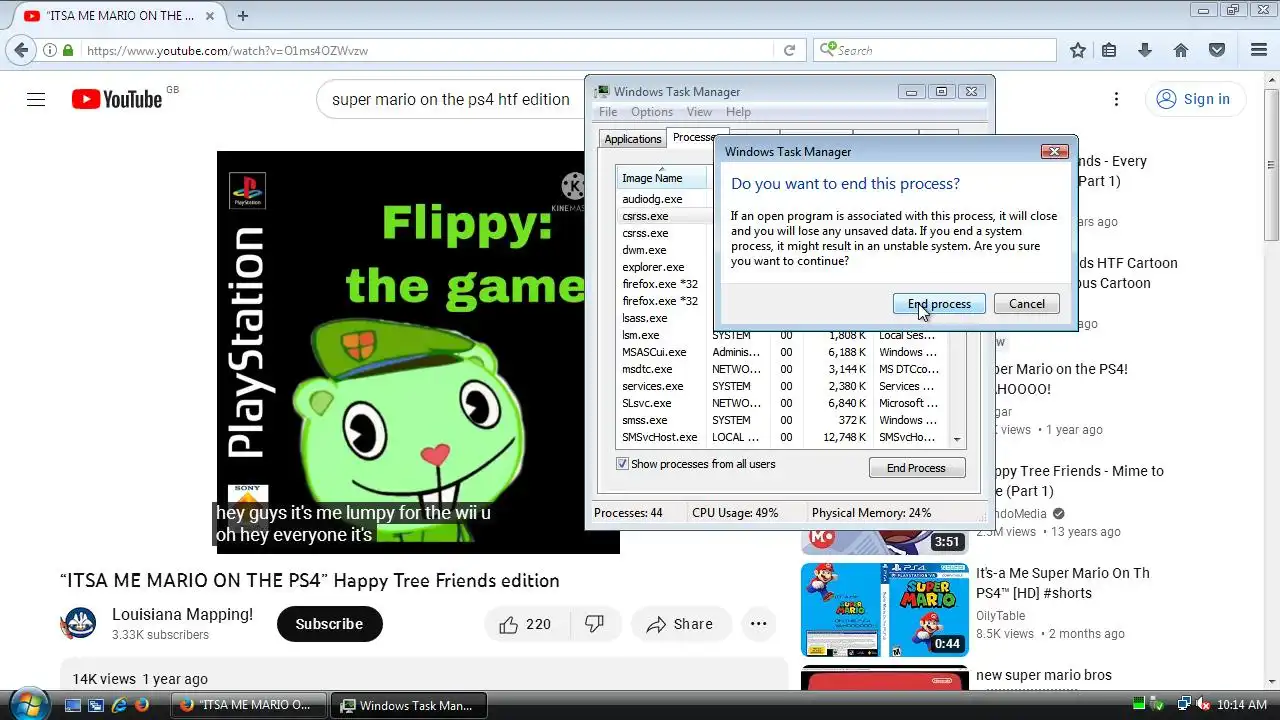
Task: Switch to the Applications tab
Action: click(633, 139)
